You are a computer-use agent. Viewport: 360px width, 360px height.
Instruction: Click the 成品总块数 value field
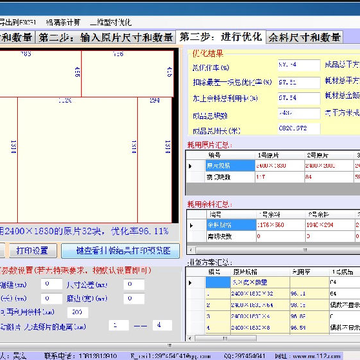299,114
